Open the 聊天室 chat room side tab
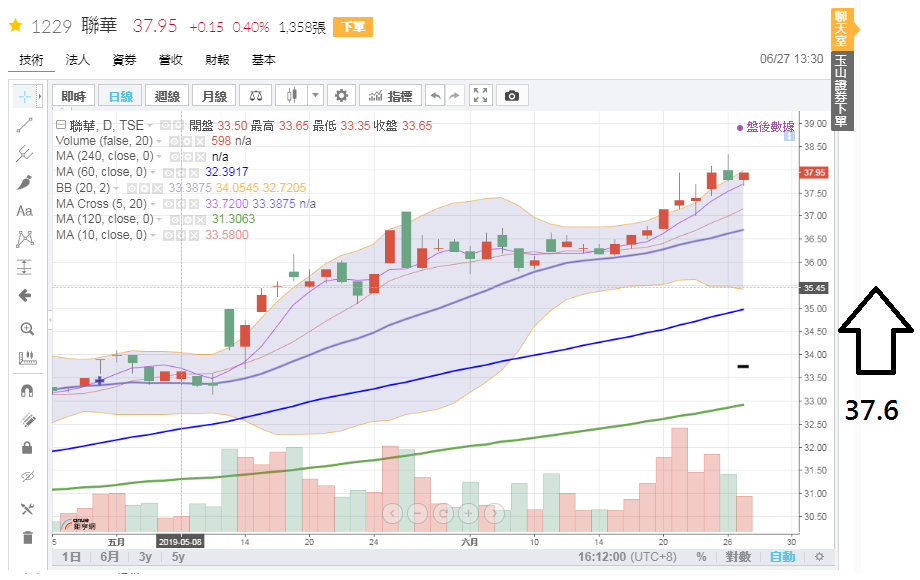Screen dimensions: 920x580 tap(841, 29)
